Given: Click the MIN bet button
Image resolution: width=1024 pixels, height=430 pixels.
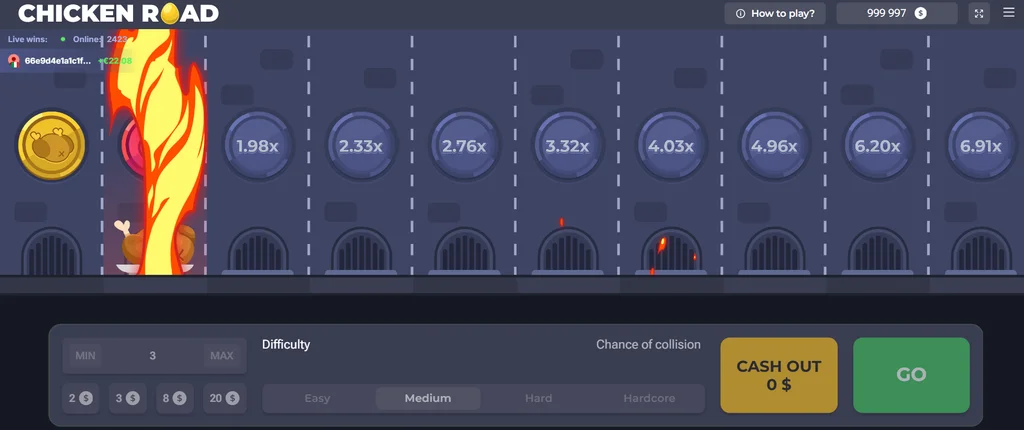Looking at the screenshot, I should pyautogui.click(x=86, y=356).
